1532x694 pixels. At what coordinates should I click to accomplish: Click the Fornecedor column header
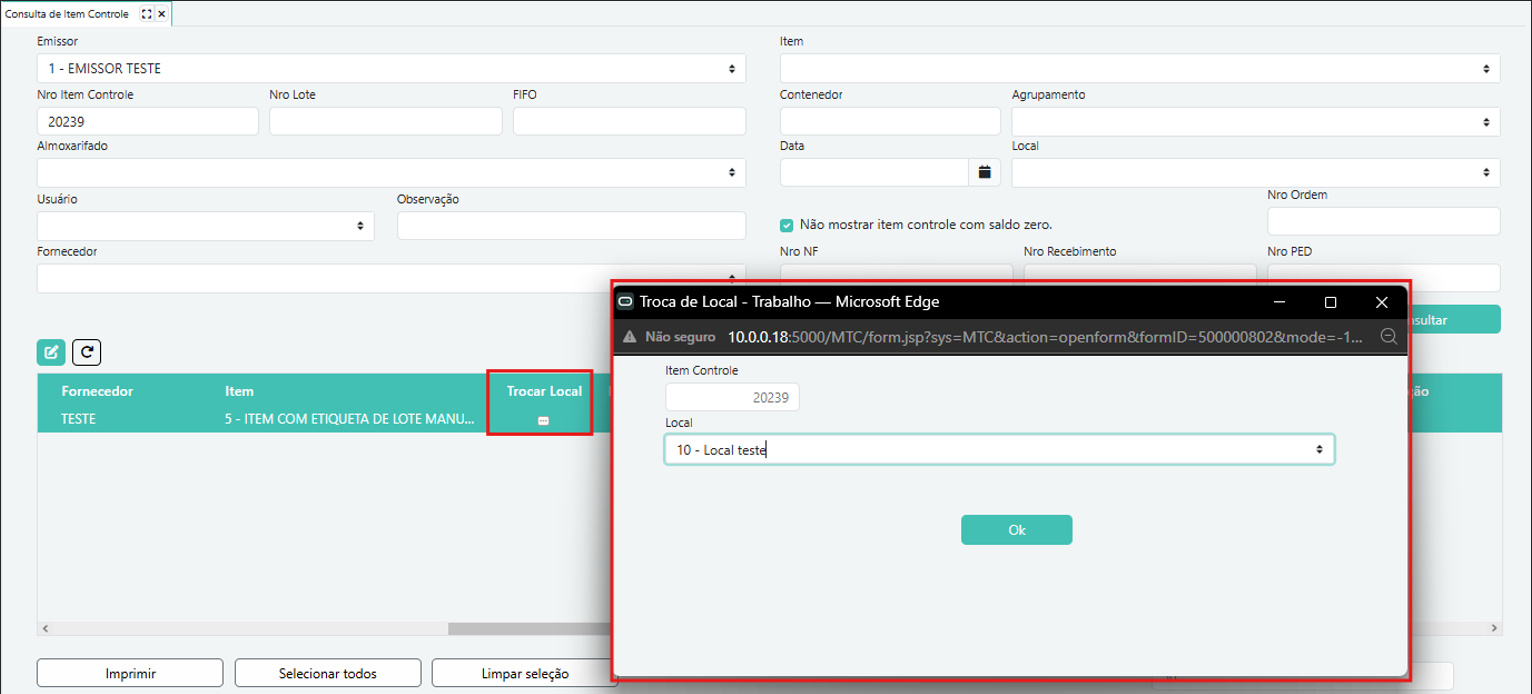tap(97, 391)
